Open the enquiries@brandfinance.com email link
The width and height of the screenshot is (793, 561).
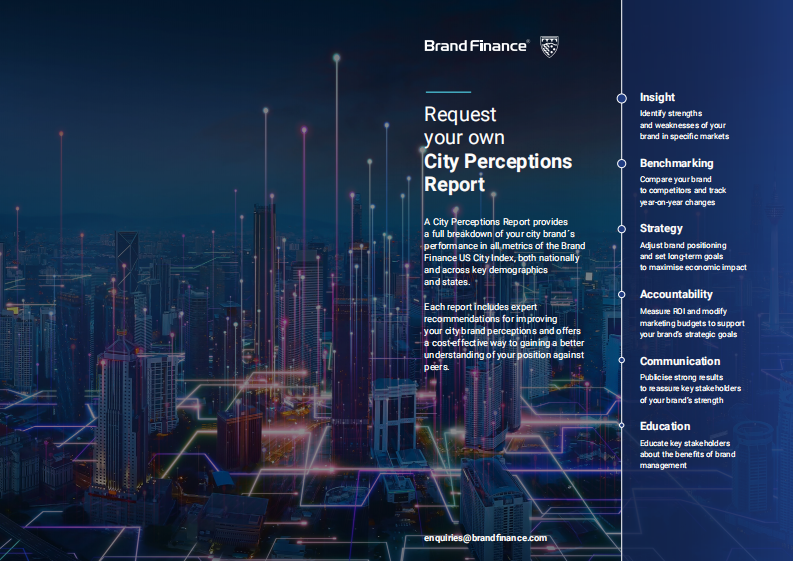(x=485, y=538)
